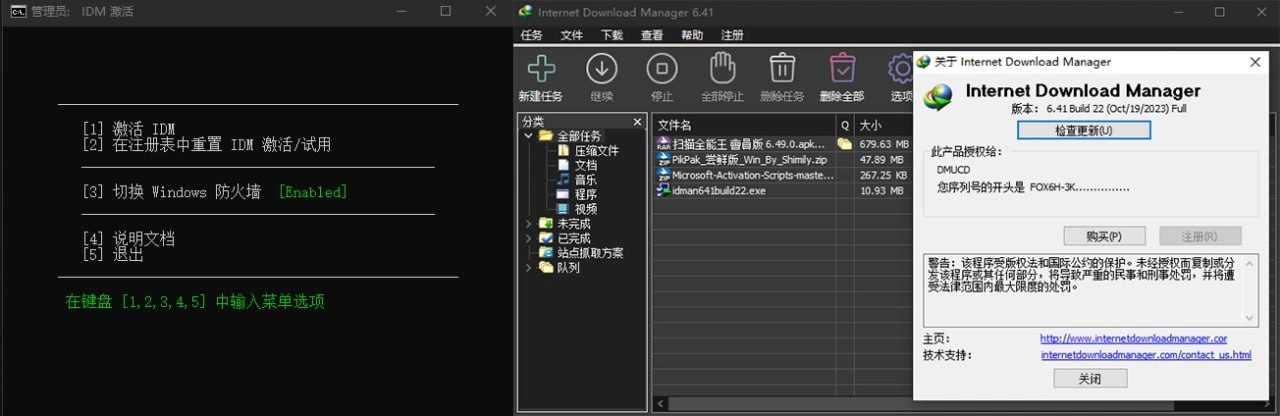The width and height of the screenshot is (1280, 416).
Task: Click the About dialog title bar icon
Action: click(925, 61)
